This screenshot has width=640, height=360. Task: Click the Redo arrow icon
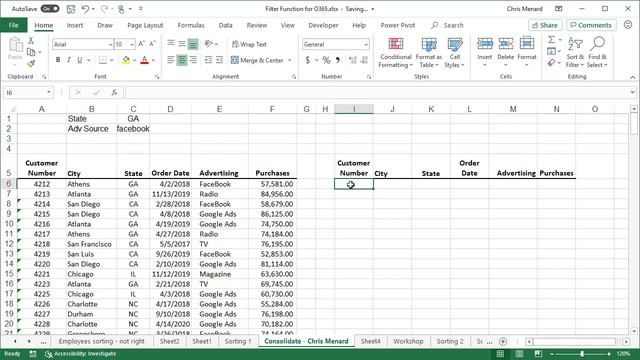pos(104,9)
